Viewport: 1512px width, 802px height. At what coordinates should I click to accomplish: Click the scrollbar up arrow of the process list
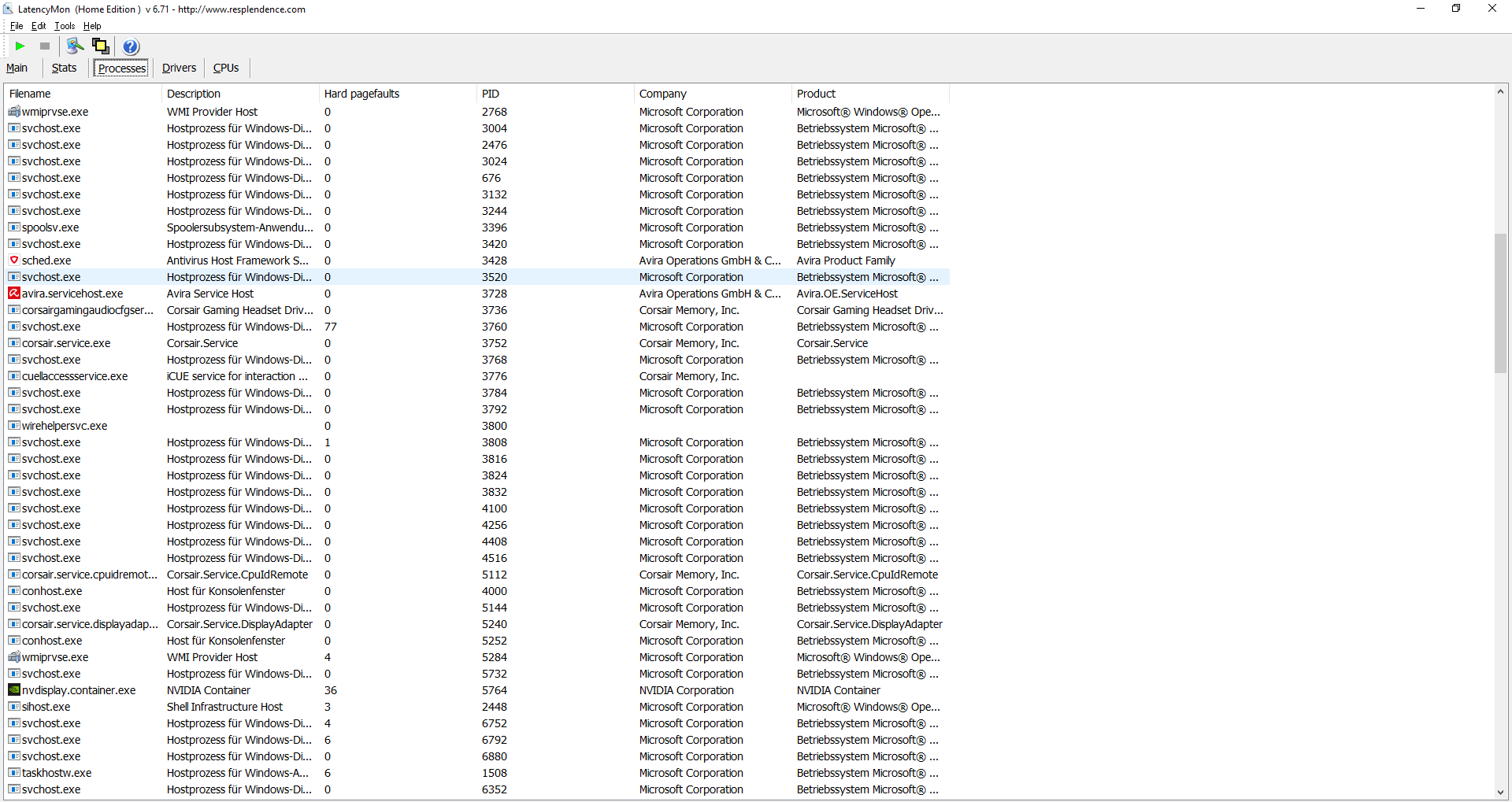(1500, 92)
